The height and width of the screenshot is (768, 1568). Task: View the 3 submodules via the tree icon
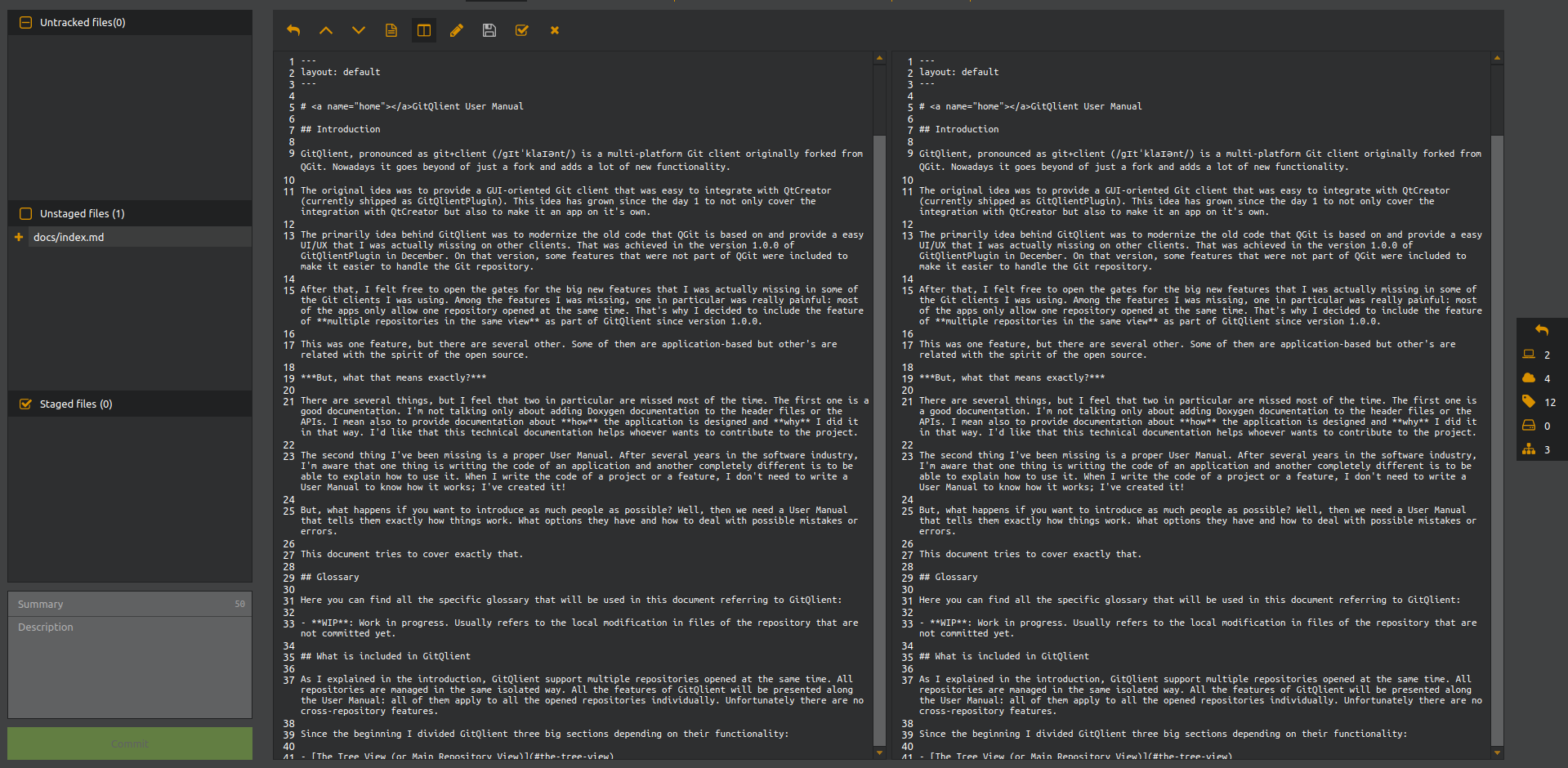click(1529, 449)
